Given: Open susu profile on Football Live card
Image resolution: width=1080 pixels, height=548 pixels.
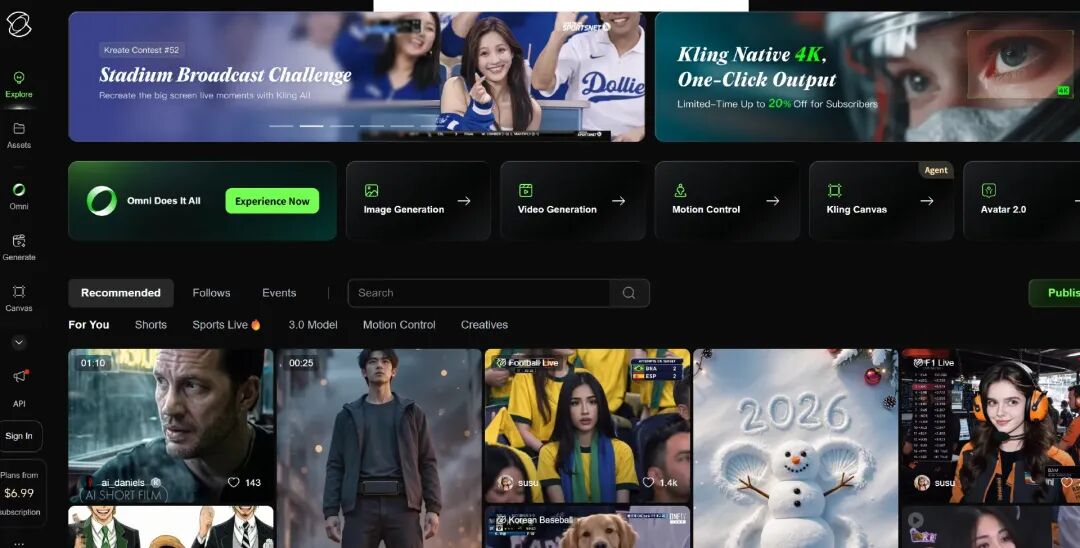Looking at the screenshot, I should pos(518,483).
